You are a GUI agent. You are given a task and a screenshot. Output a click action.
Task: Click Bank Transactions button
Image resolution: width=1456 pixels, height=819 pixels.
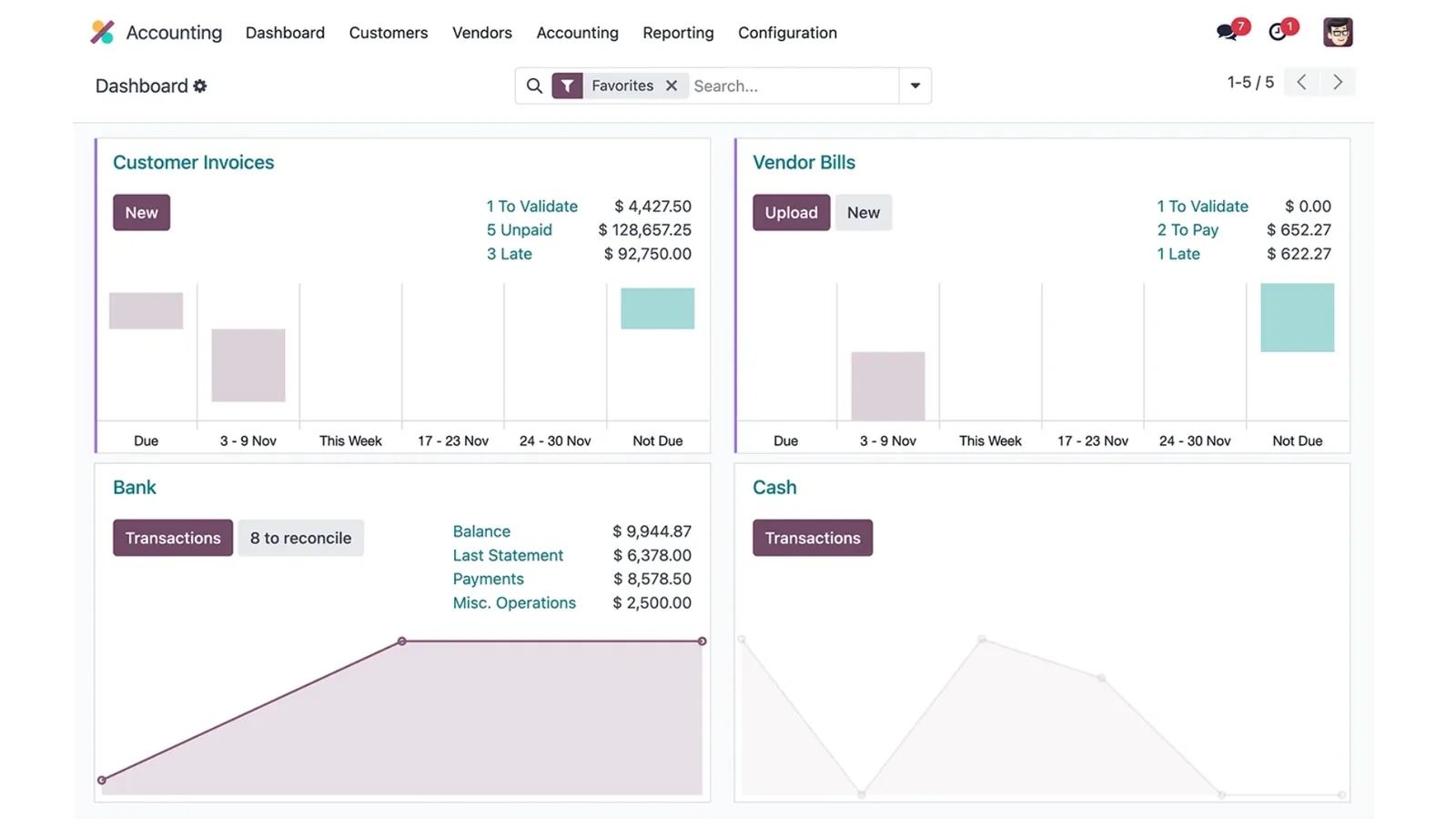(x=173, y=538)
